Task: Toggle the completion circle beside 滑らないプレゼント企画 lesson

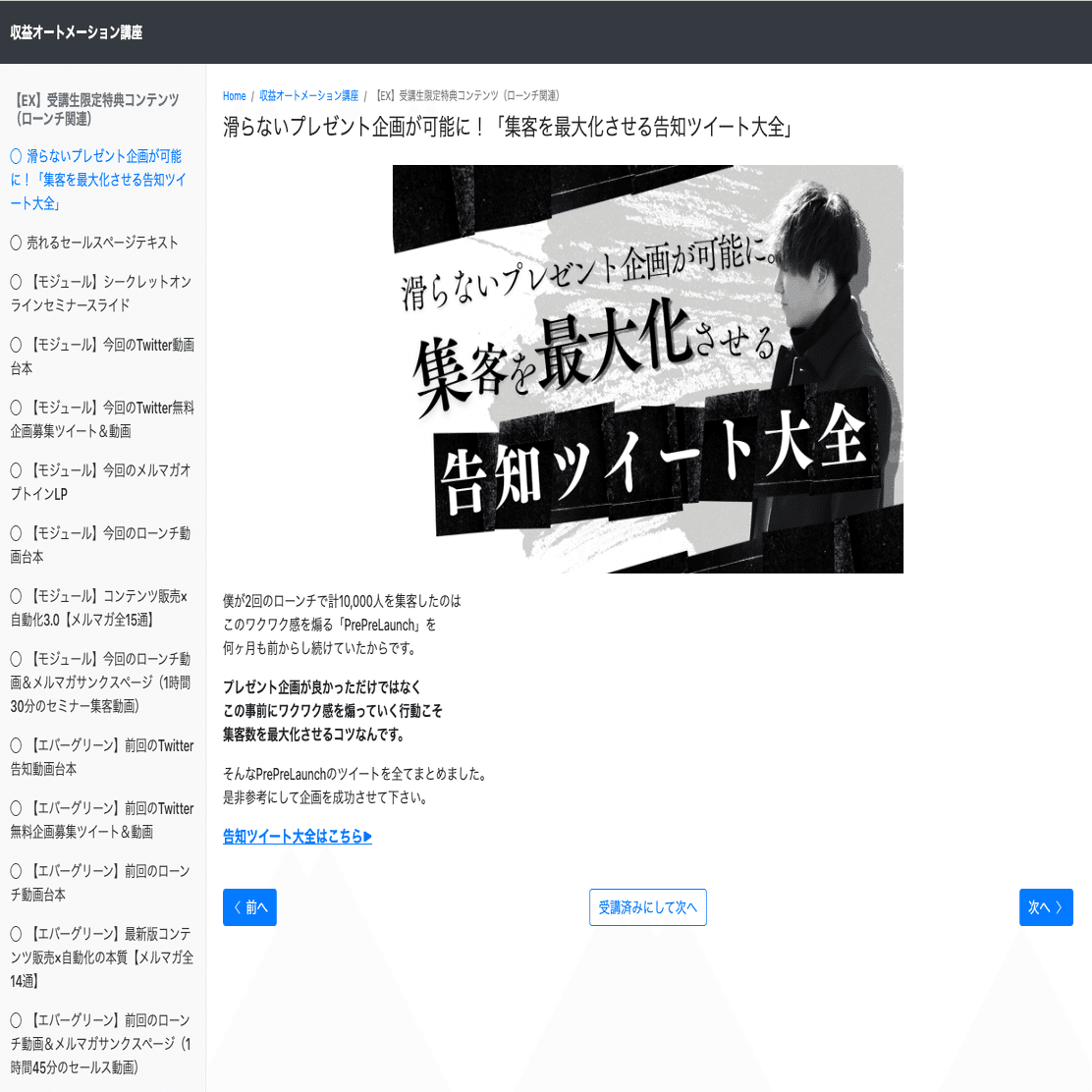Action: (15, 155)
